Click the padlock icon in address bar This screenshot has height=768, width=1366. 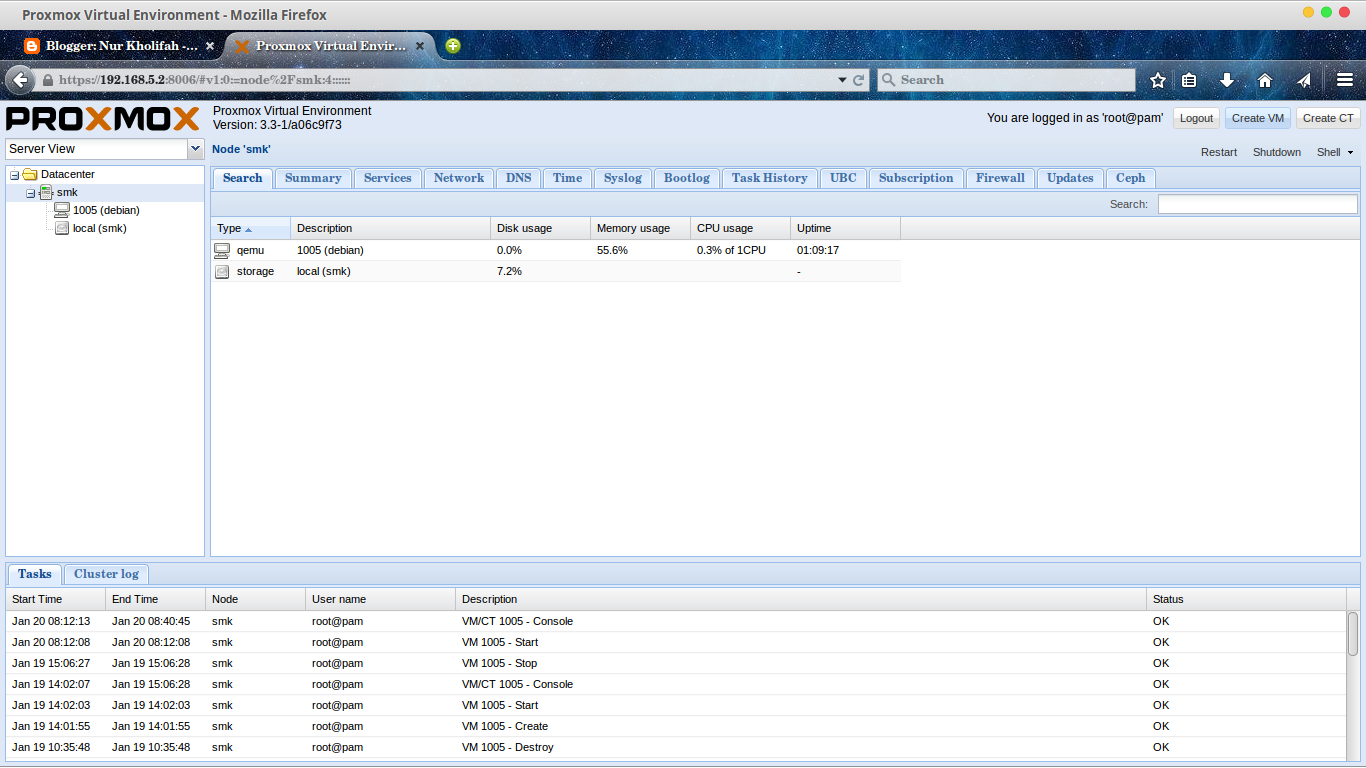[x=47, y=80]
